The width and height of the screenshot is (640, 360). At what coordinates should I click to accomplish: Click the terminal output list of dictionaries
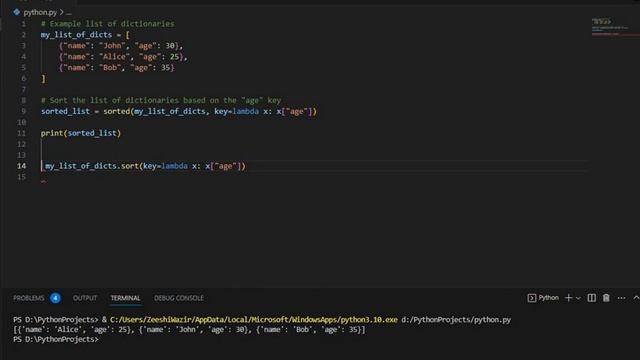(189, 329)
